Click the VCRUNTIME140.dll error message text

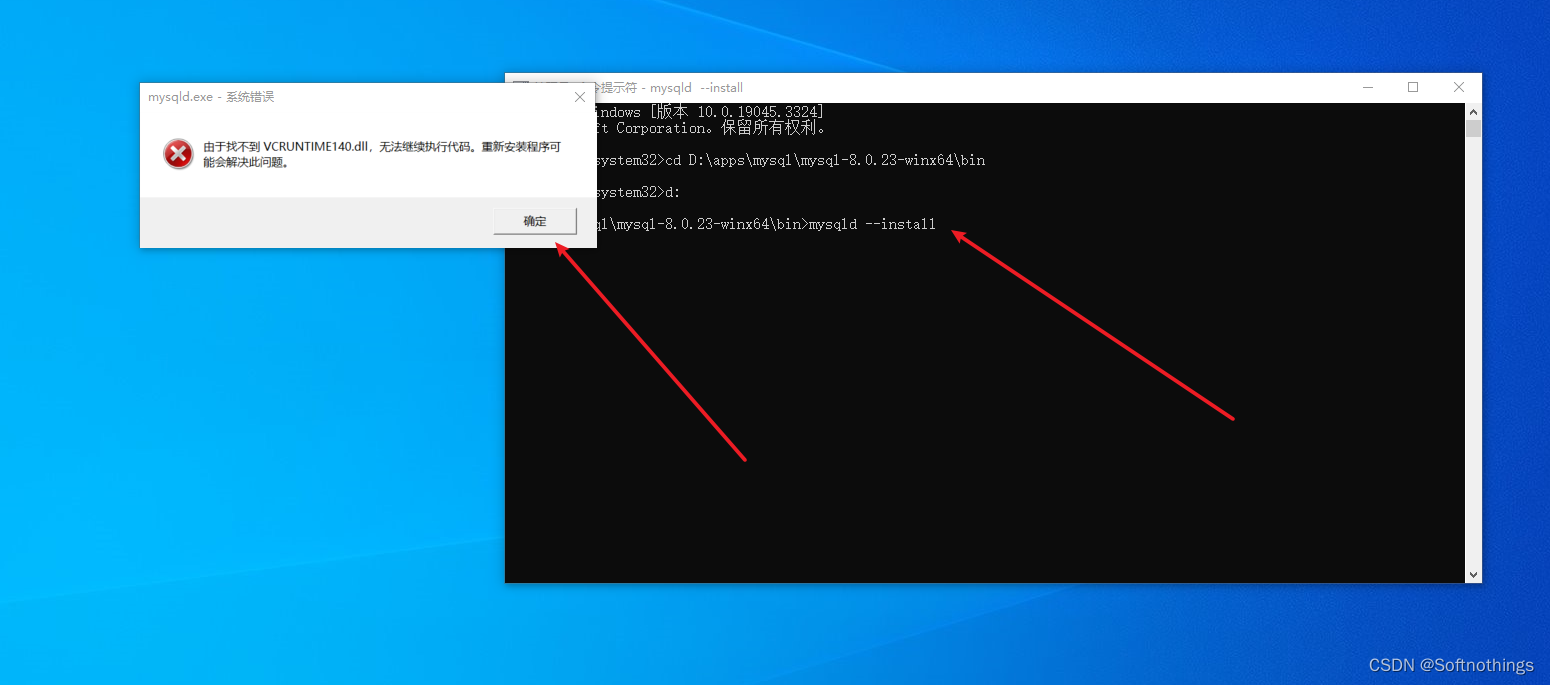point(382,154)
